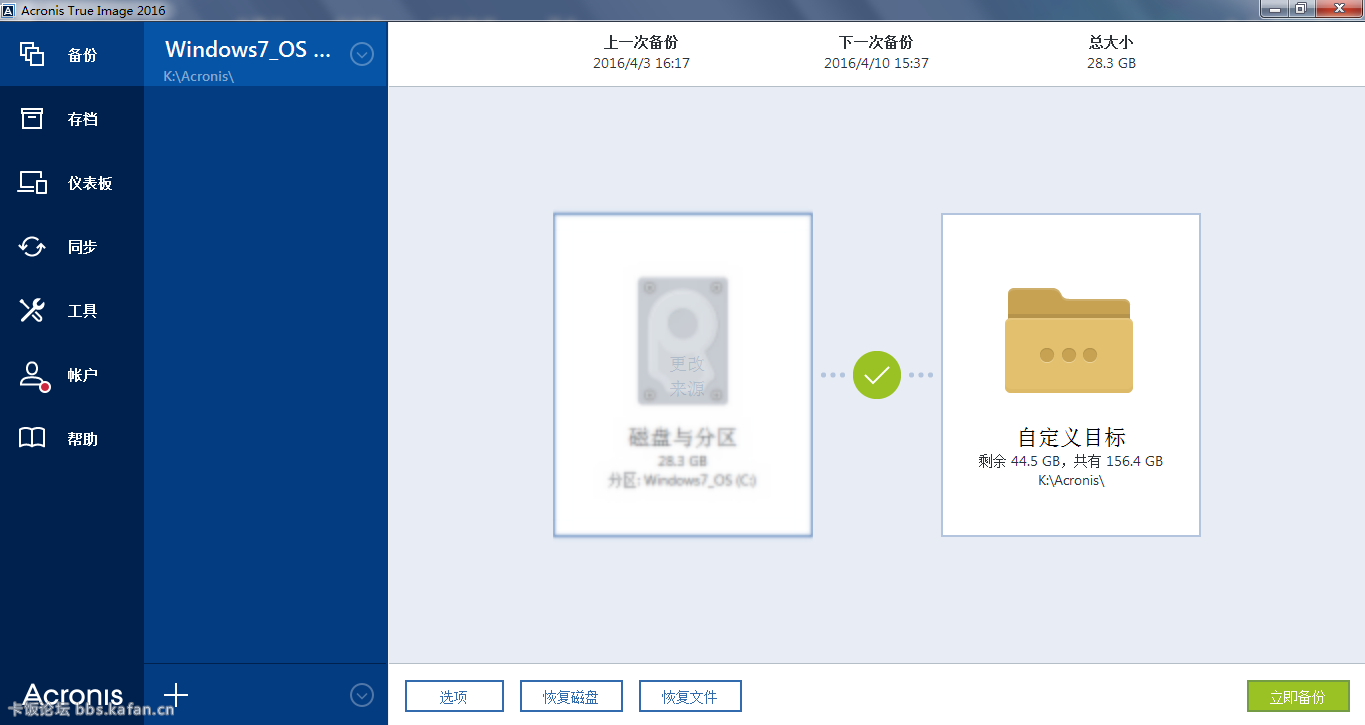Viewport: 1365px width, 725px height.
Task: Select the 自定义目标 destination tile
Action: pos(1071,375)
